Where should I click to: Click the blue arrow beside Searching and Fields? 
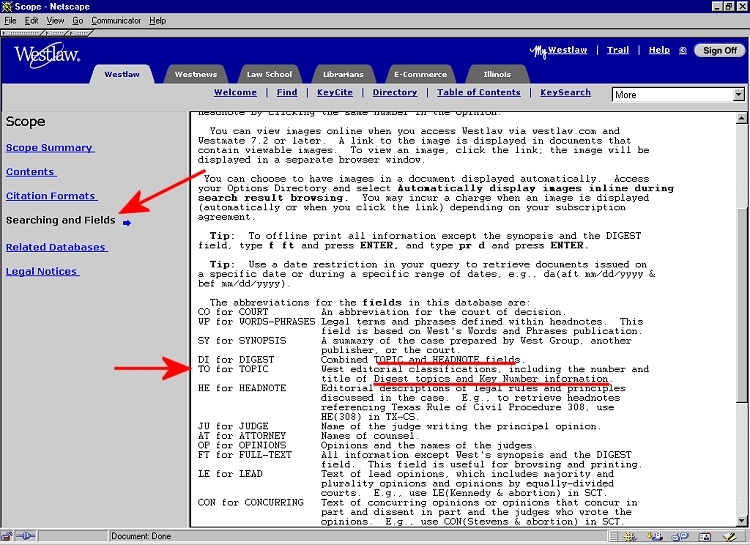[127, 222]
